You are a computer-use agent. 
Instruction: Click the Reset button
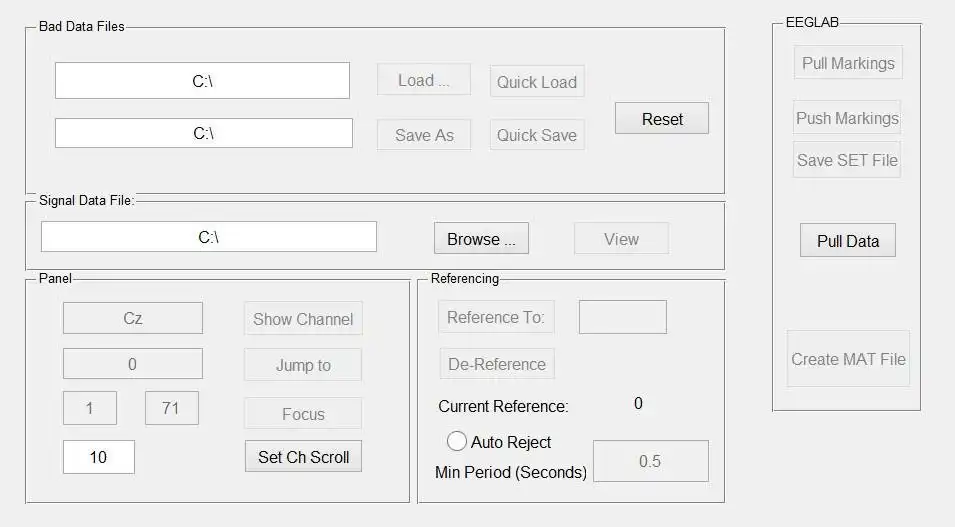(661, 119)
